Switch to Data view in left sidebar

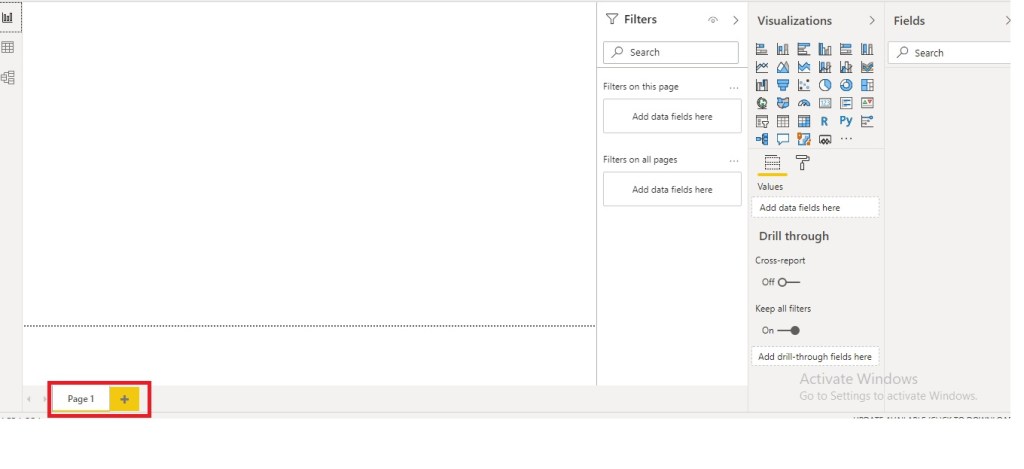pyautogui.click(x=8, y=47)
